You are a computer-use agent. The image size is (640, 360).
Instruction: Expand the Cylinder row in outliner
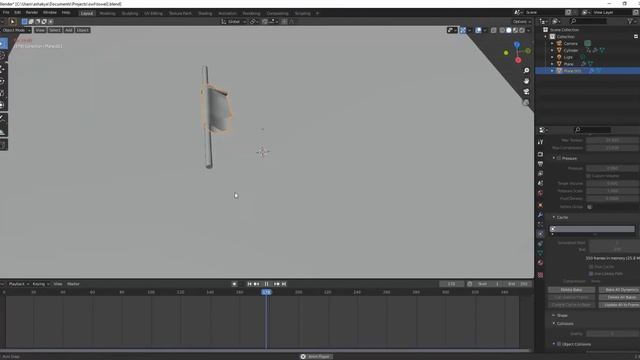tap(552, 50)
